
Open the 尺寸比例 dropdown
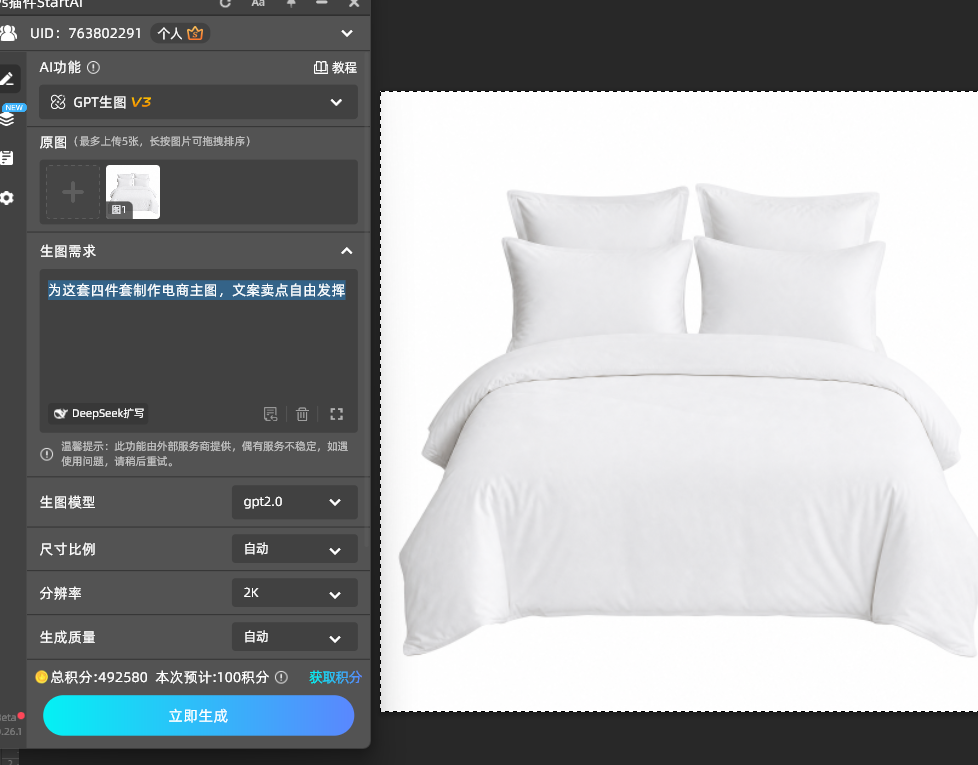pyautogui.click(x=294, y=549)
